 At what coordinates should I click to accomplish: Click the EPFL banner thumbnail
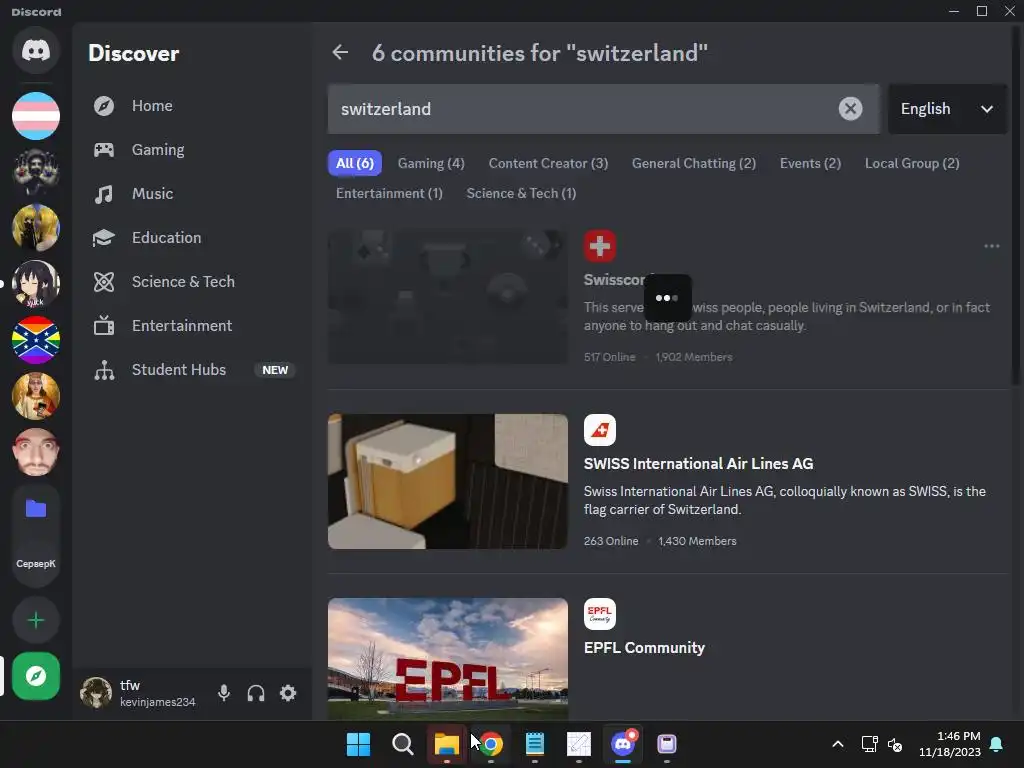tap(448, 659)
